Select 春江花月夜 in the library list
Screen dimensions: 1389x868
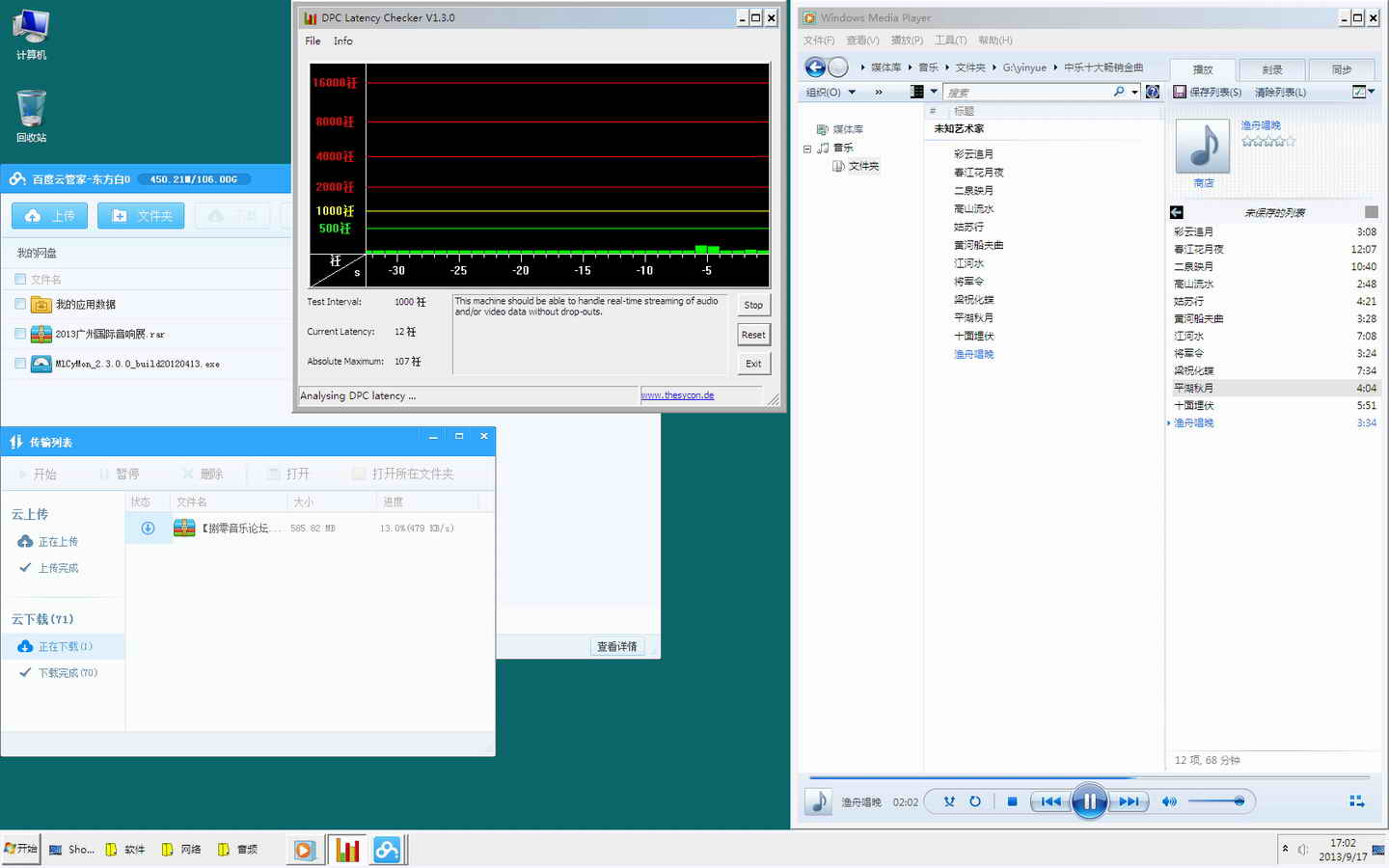978,173
